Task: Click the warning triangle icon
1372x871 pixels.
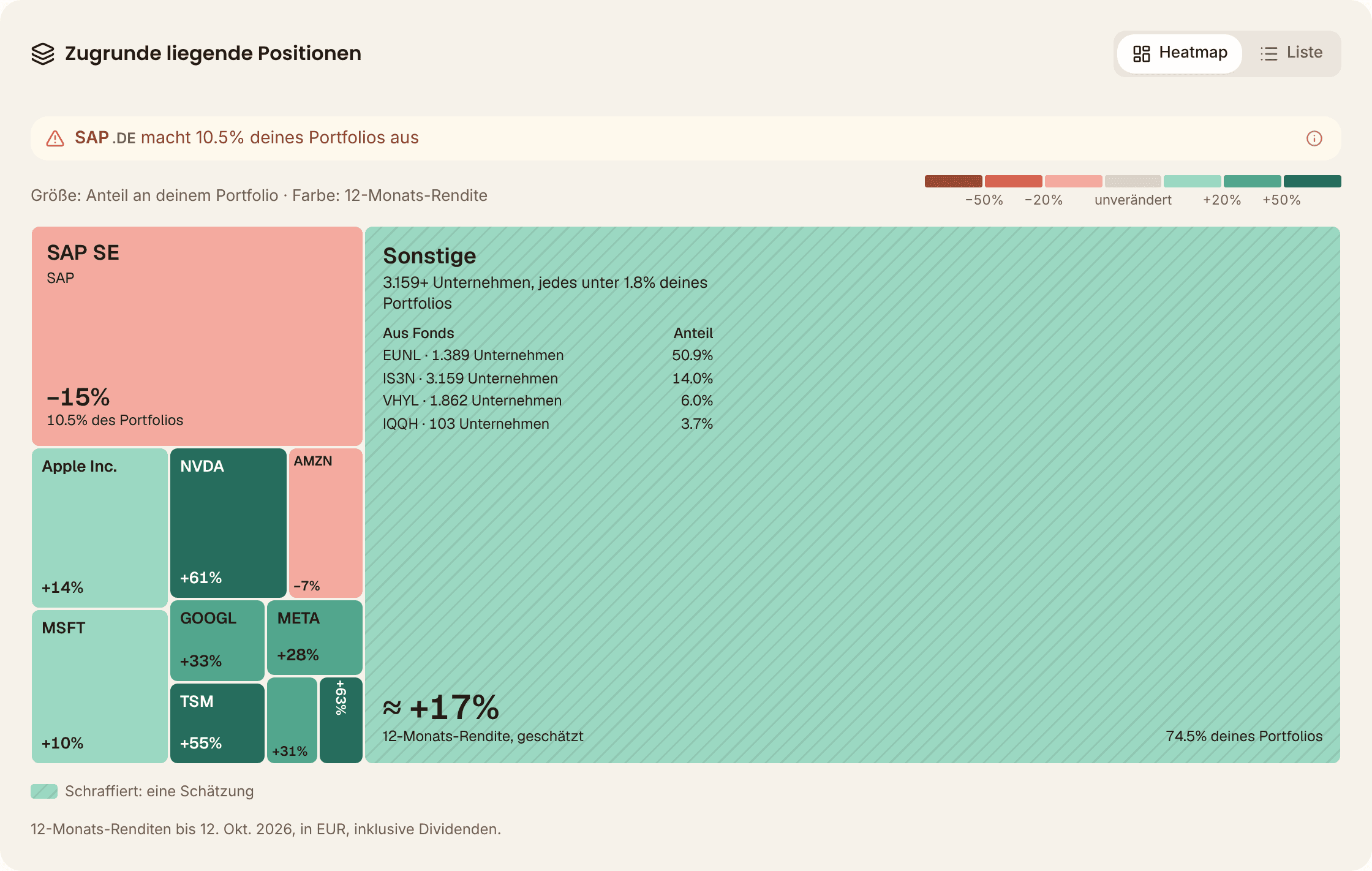Action: coord(55,138)
